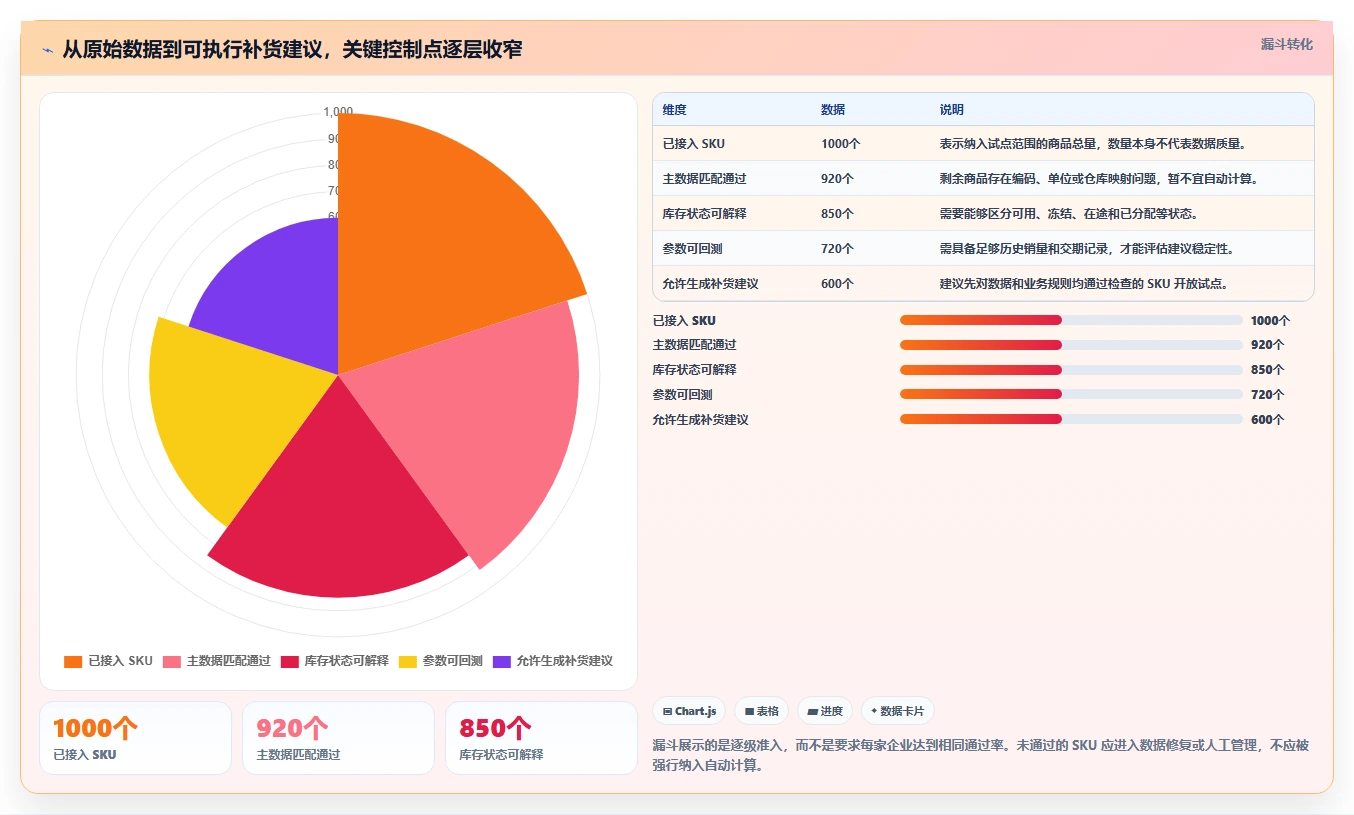Click the 1,000 axis label on chart
Screen dimensions: 1354x815
338,112
